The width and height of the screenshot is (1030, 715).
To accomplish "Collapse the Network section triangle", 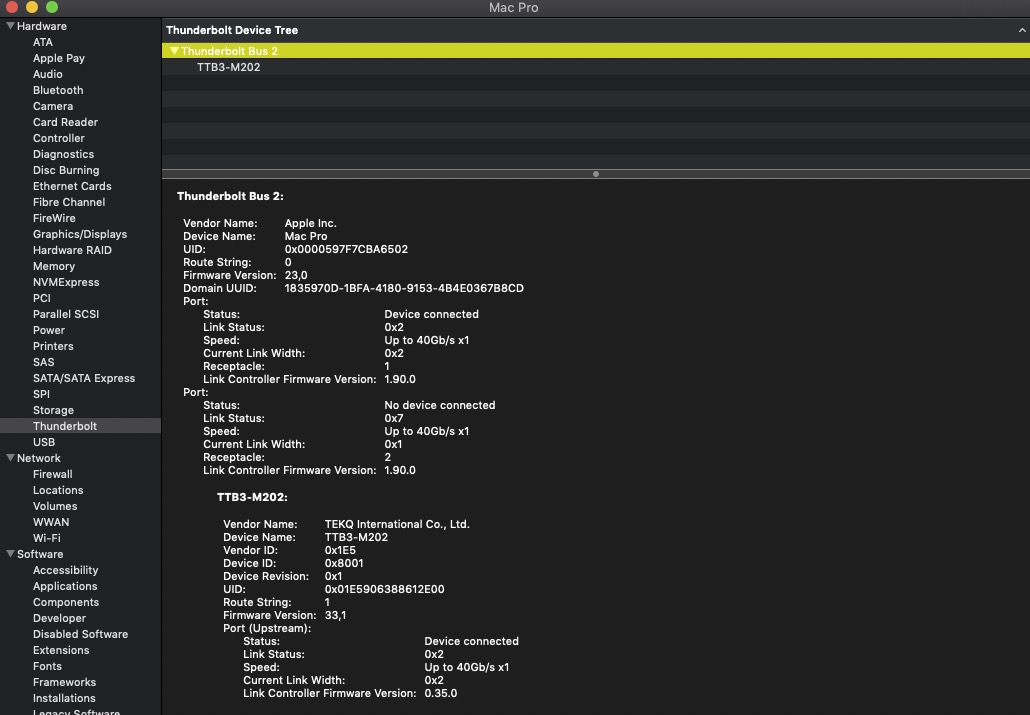I will [x=11, y=458].
